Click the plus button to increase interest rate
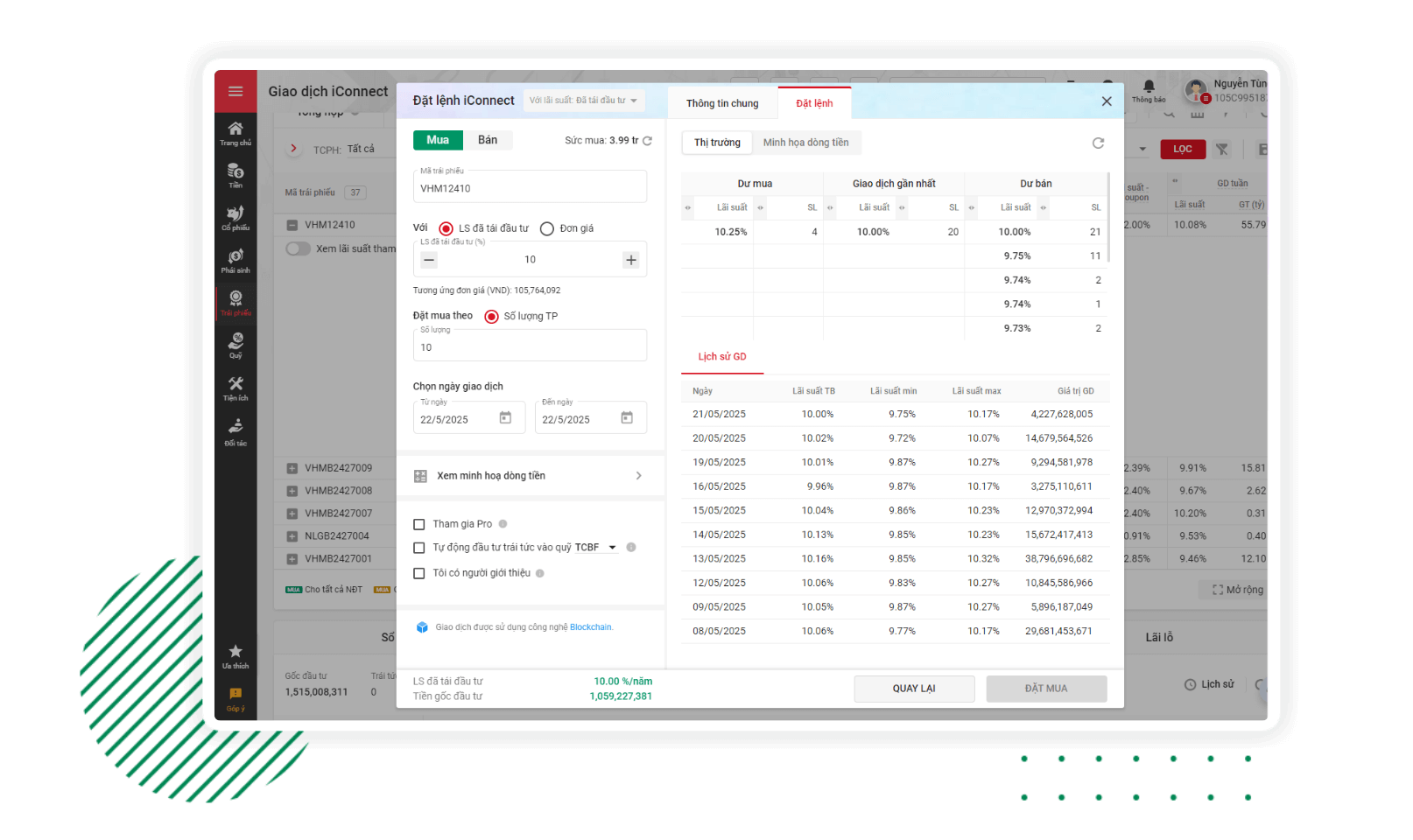The width and height of the screenshot is (1413, 840). [630, 260]
